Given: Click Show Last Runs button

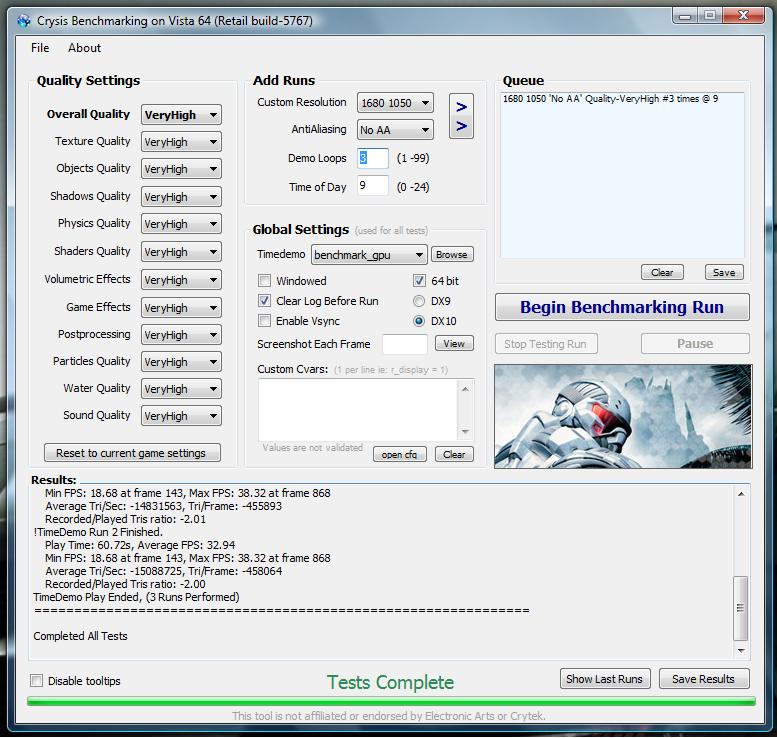Looking at the screenshot, I should coord(604,679).
